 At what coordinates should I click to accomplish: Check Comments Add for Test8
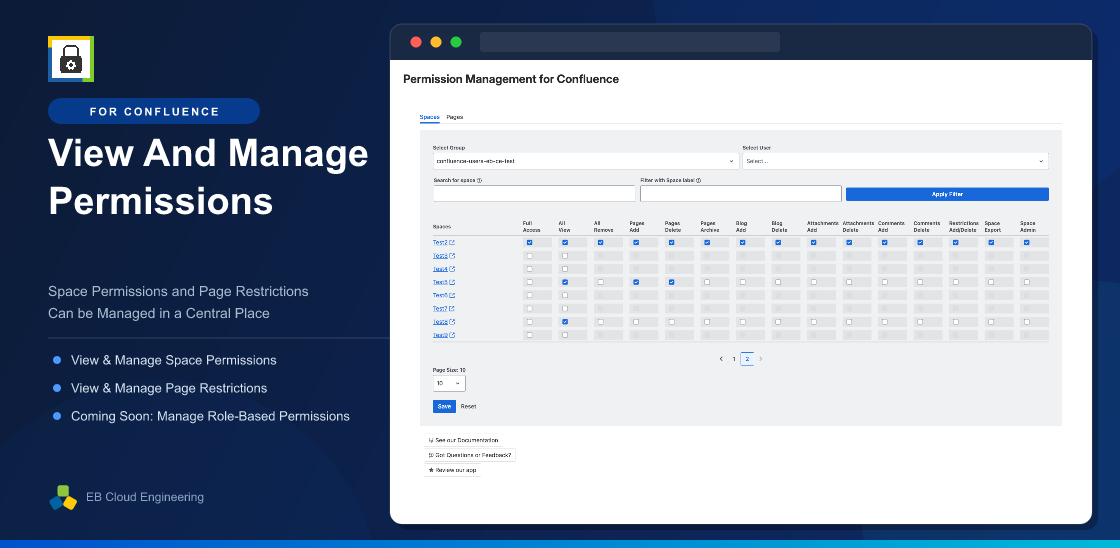[884, 322]
